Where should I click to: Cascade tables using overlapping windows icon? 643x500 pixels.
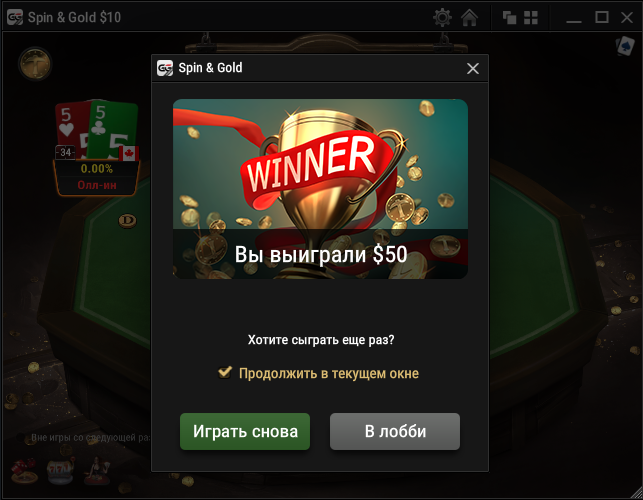[x=509, y=17]
